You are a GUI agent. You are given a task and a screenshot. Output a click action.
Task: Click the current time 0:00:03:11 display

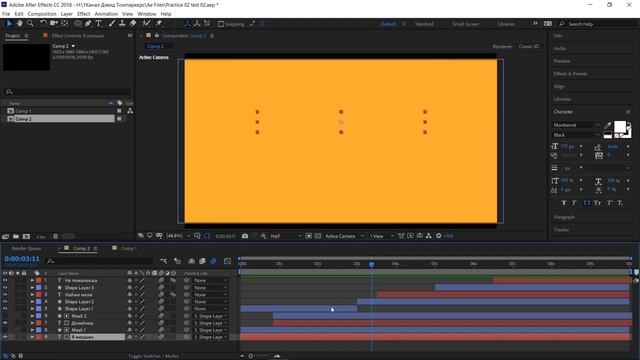(x=22, y=259)
